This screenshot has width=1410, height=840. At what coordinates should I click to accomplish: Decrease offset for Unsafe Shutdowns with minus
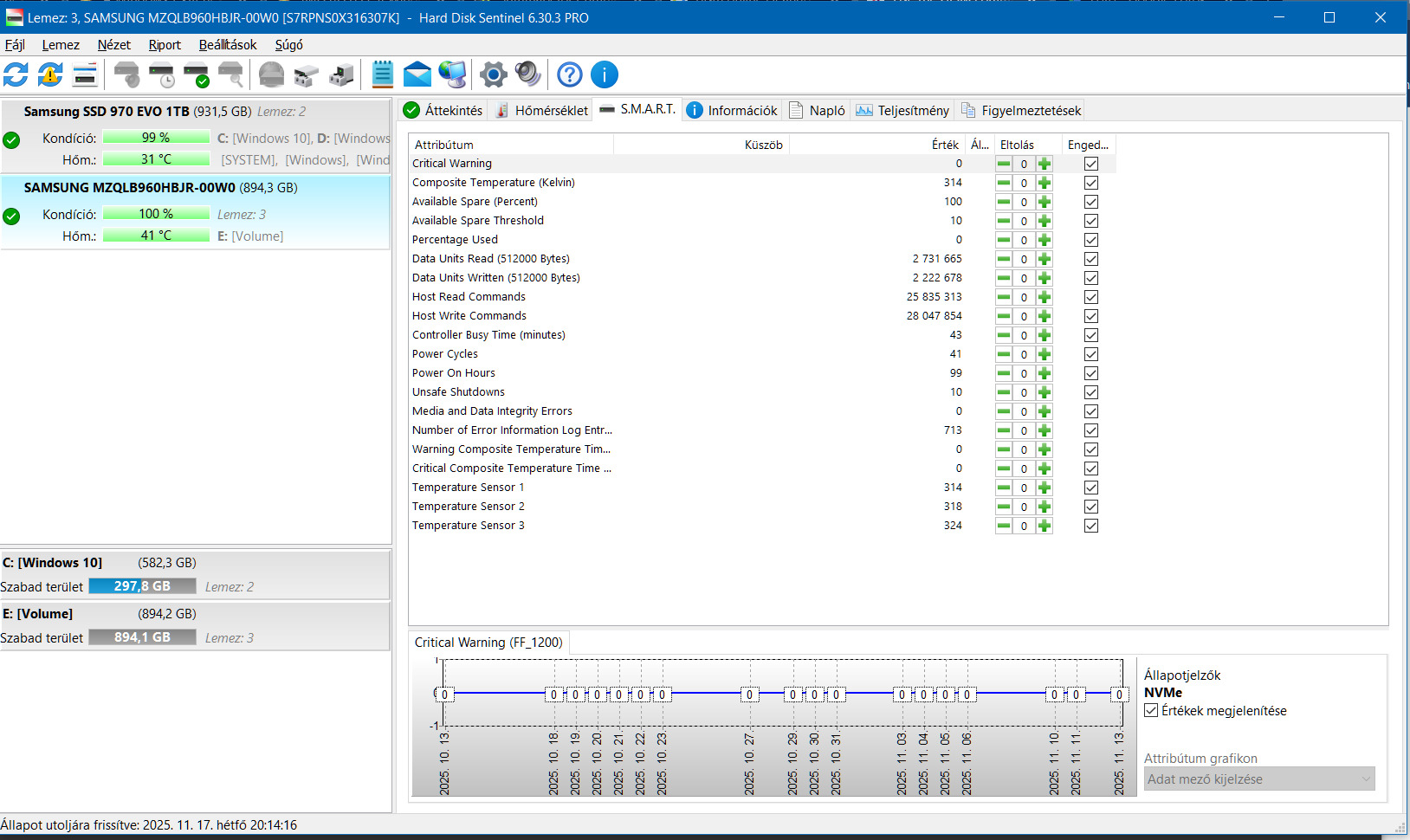pos(1004,392)
